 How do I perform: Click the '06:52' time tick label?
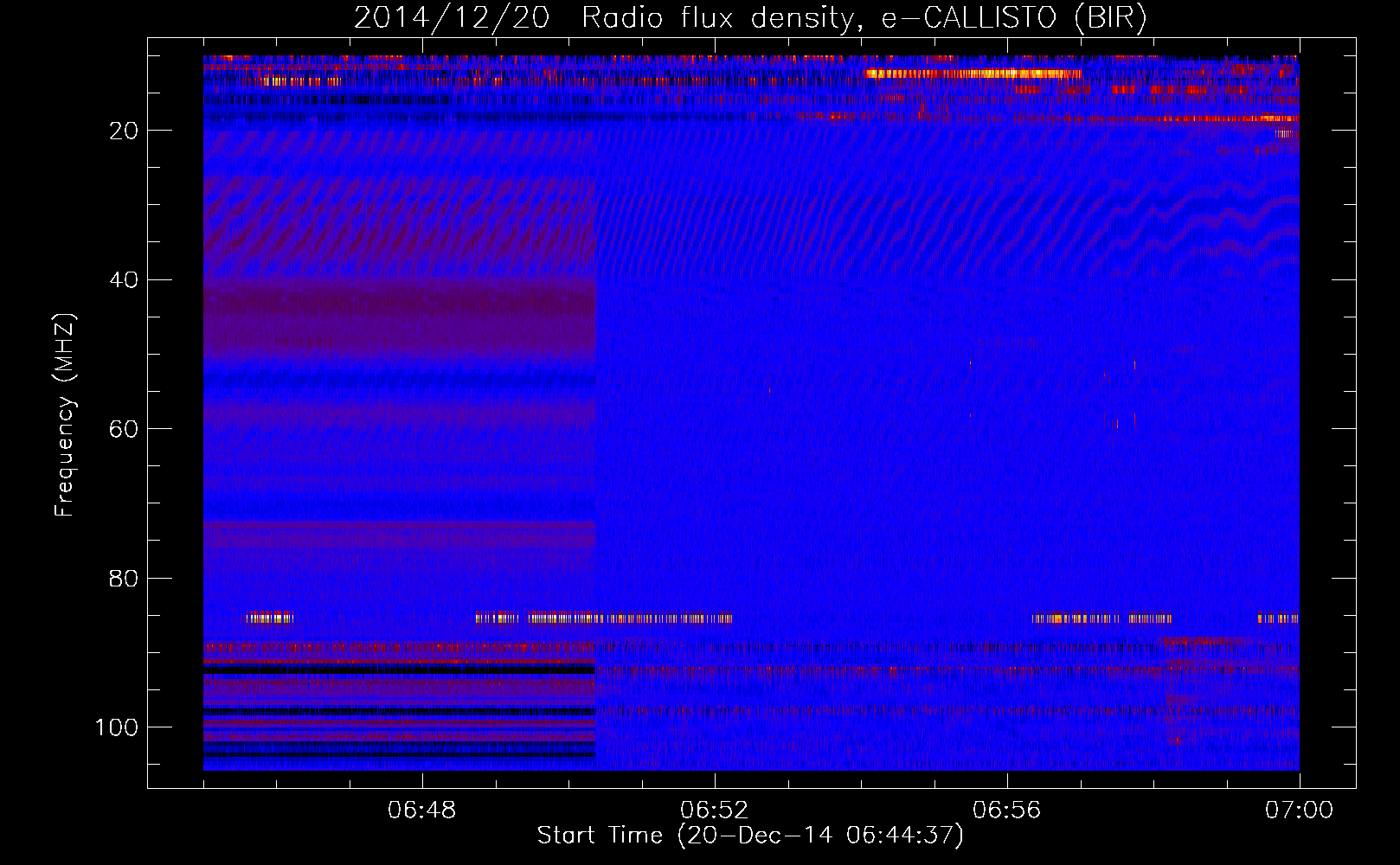pos(715,811)
